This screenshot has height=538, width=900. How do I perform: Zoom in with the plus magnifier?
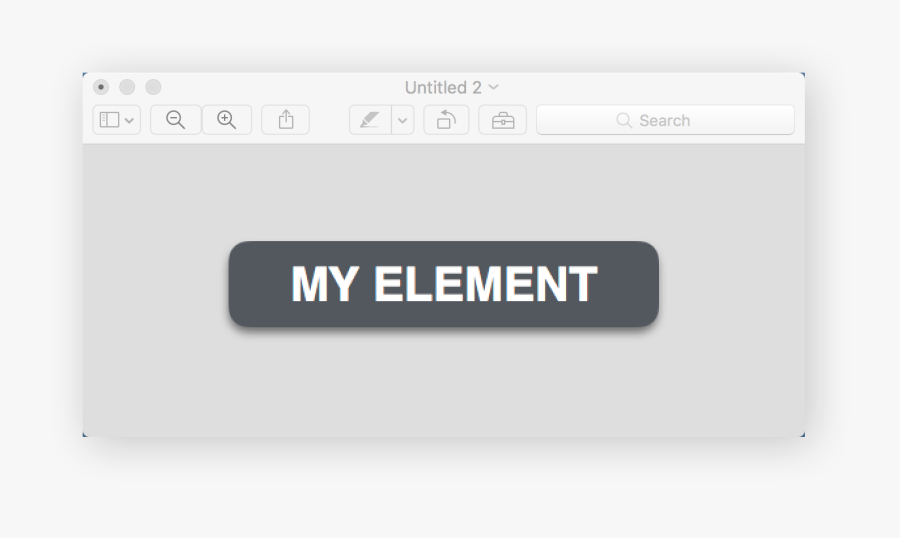tap(227, 120)
